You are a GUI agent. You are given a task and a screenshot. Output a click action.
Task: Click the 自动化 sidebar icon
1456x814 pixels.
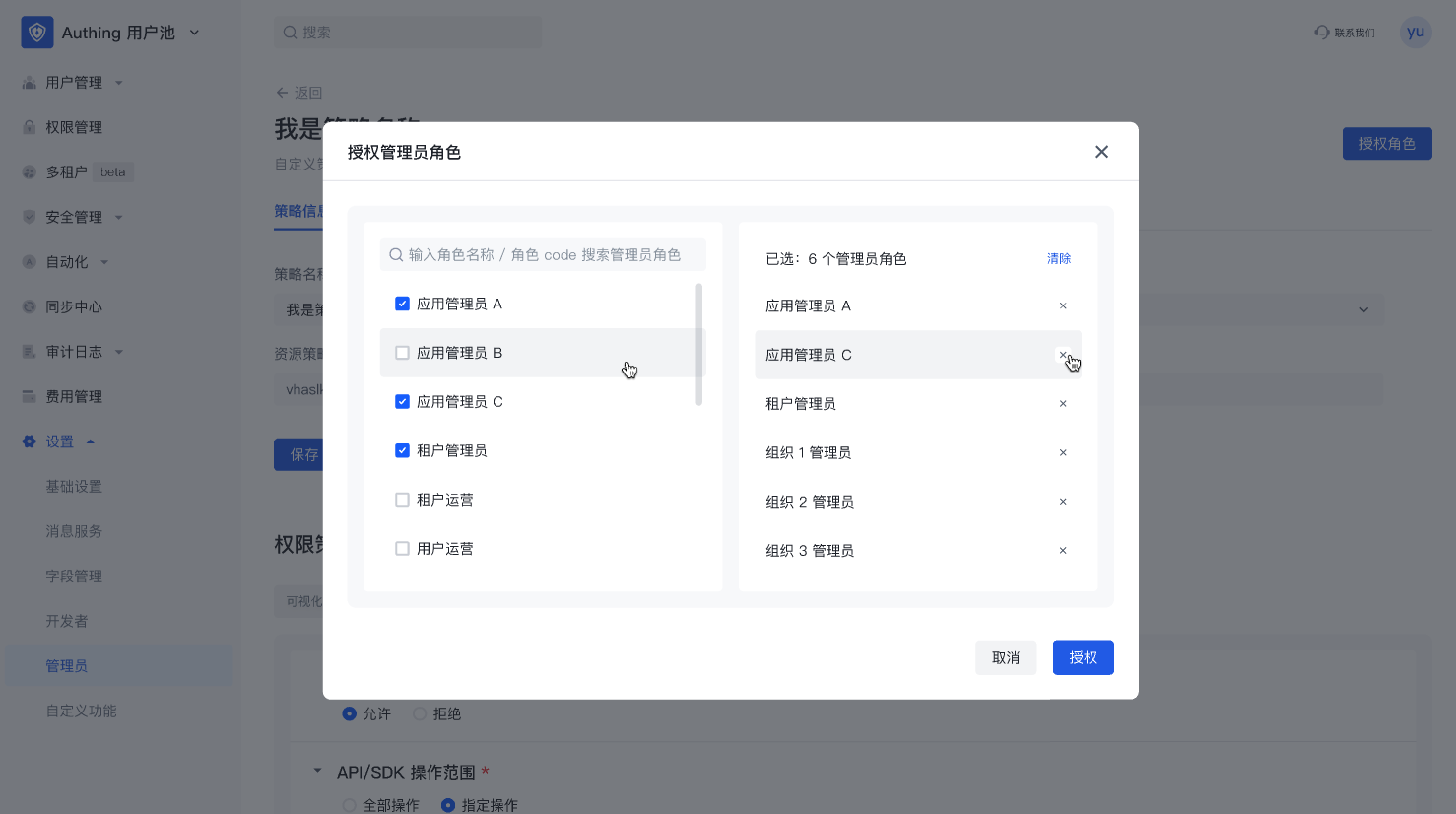(30, 261)
